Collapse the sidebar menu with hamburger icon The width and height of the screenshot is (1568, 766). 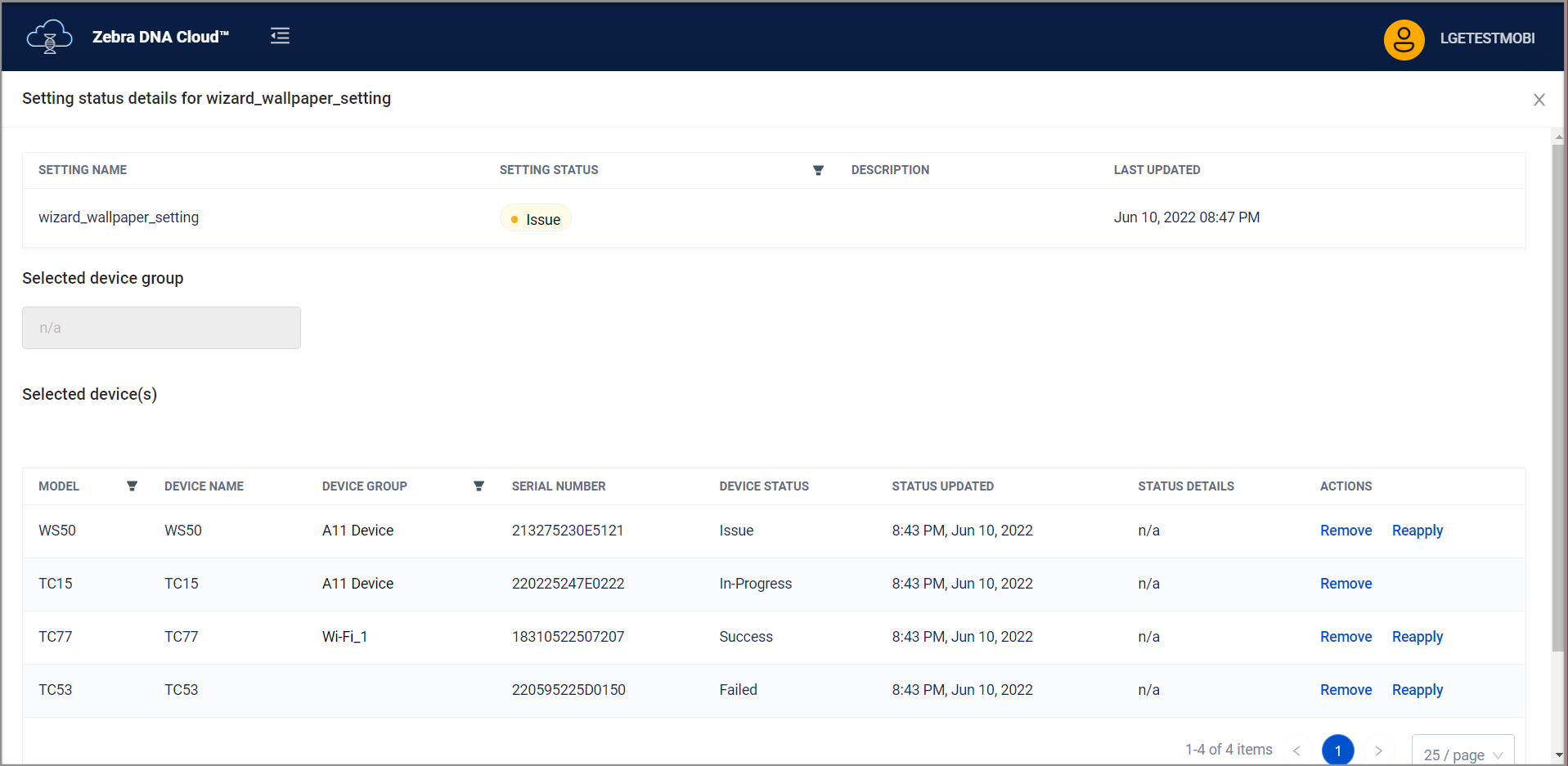280,36
